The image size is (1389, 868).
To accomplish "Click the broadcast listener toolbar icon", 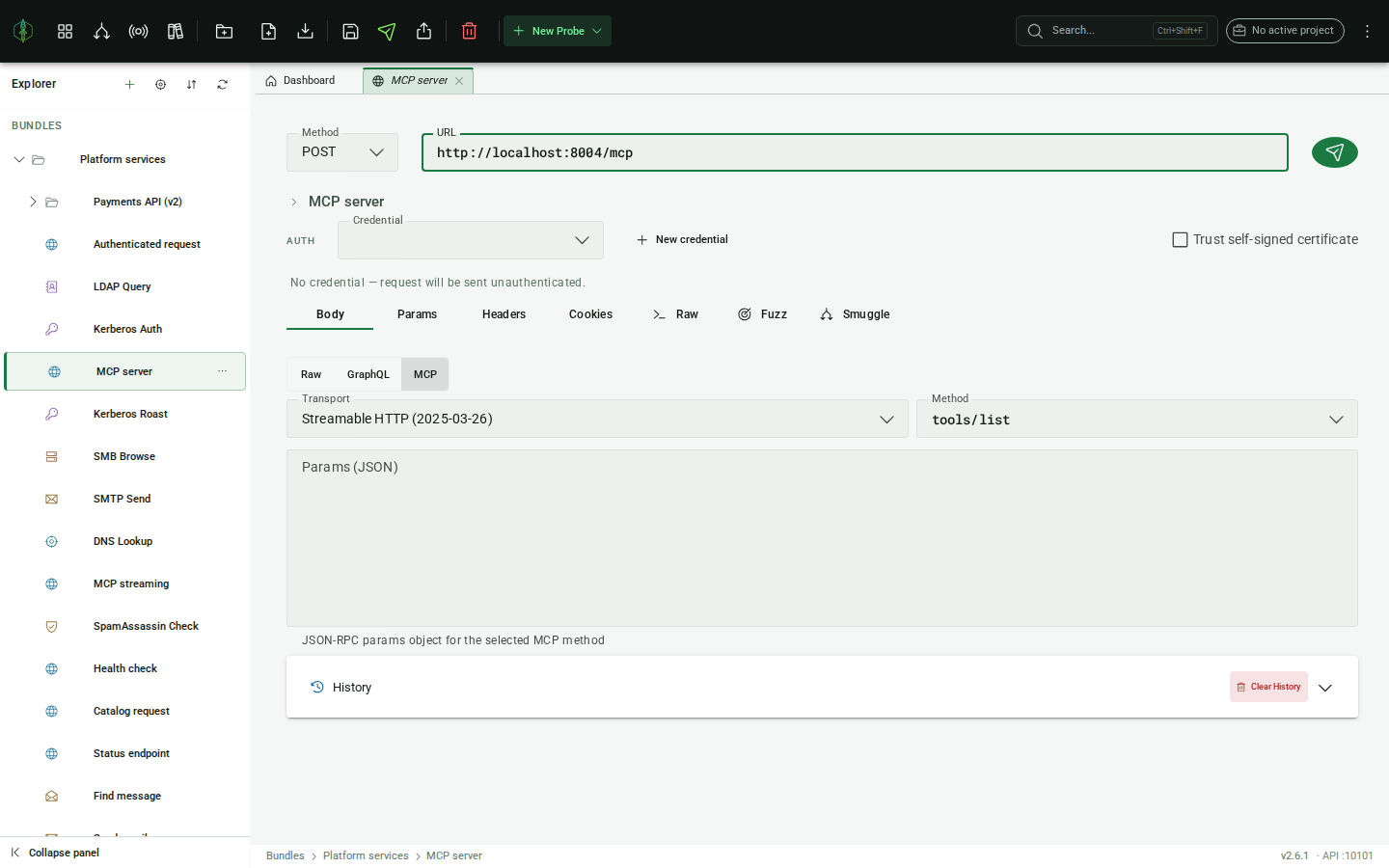I will tap(138, 31).
